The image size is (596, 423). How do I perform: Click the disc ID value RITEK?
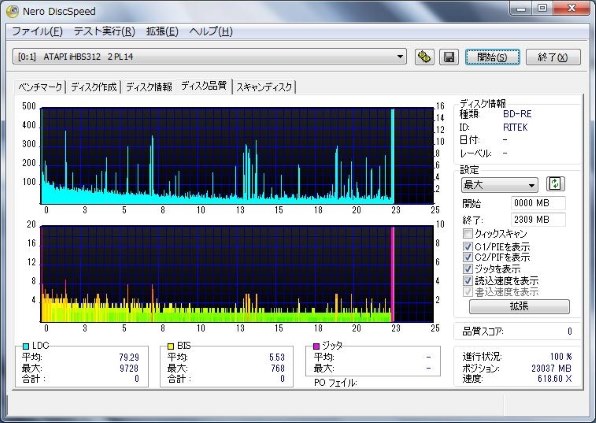coord(515,127)
